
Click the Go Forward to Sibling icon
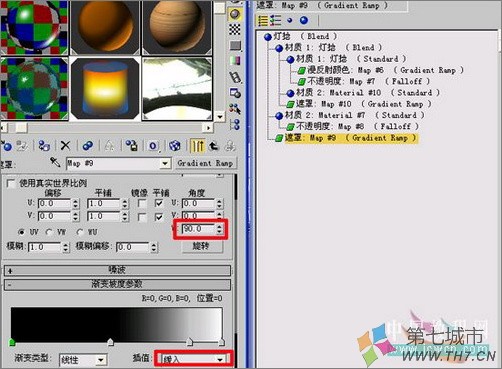point(230,146)
